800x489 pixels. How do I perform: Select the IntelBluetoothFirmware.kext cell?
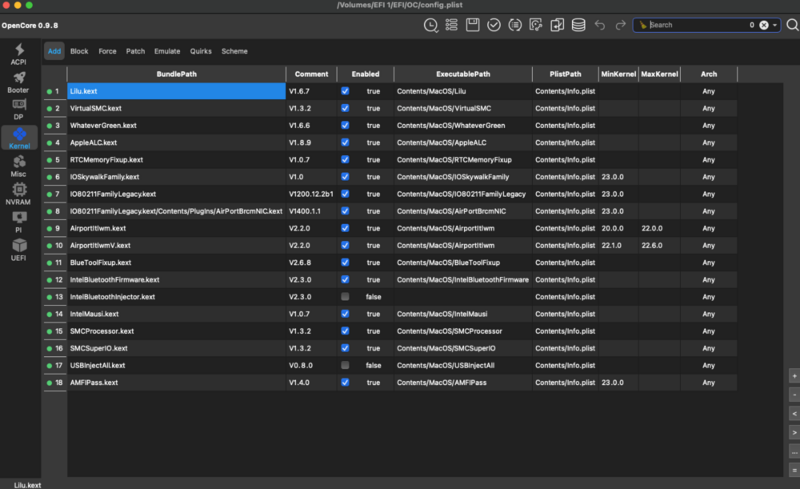pos(177,280)
